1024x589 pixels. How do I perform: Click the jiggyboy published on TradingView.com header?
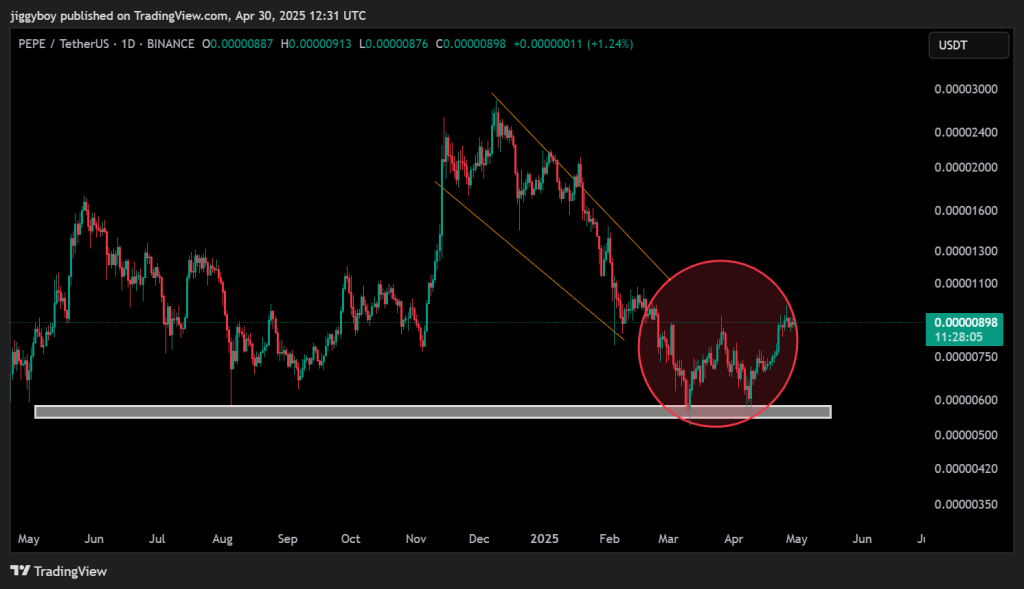[x=188, y=16]
